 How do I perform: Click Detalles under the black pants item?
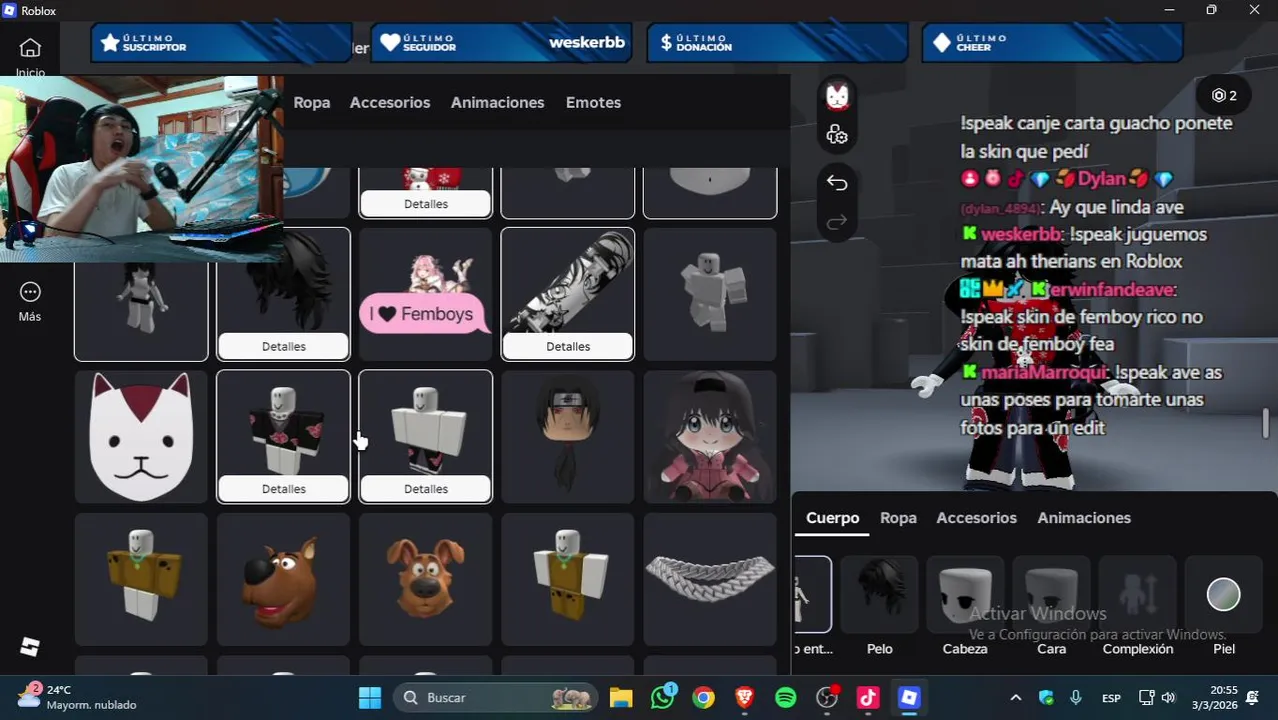tap(426, 489)
